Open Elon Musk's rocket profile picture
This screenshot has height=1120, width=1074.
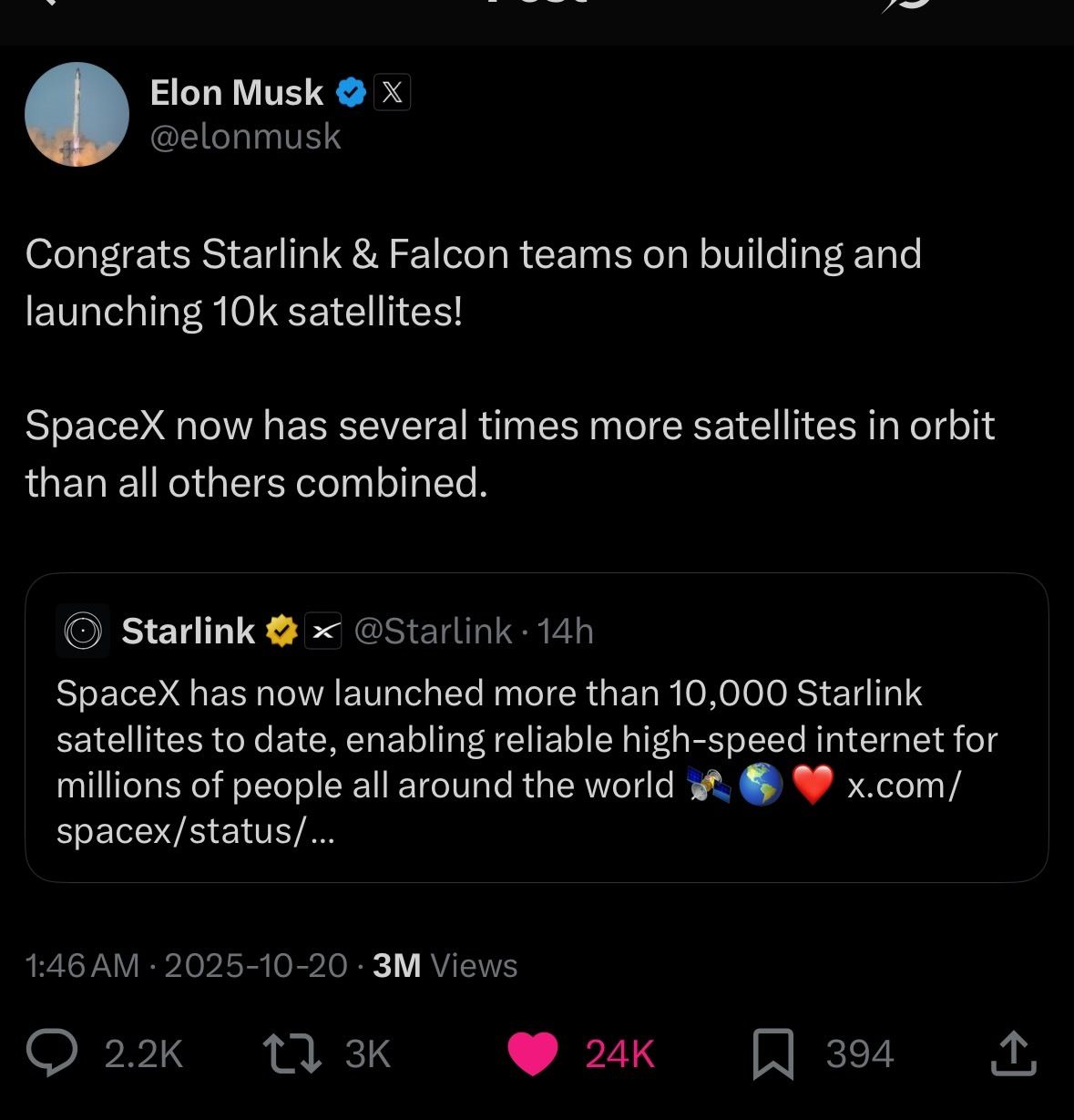77,115
